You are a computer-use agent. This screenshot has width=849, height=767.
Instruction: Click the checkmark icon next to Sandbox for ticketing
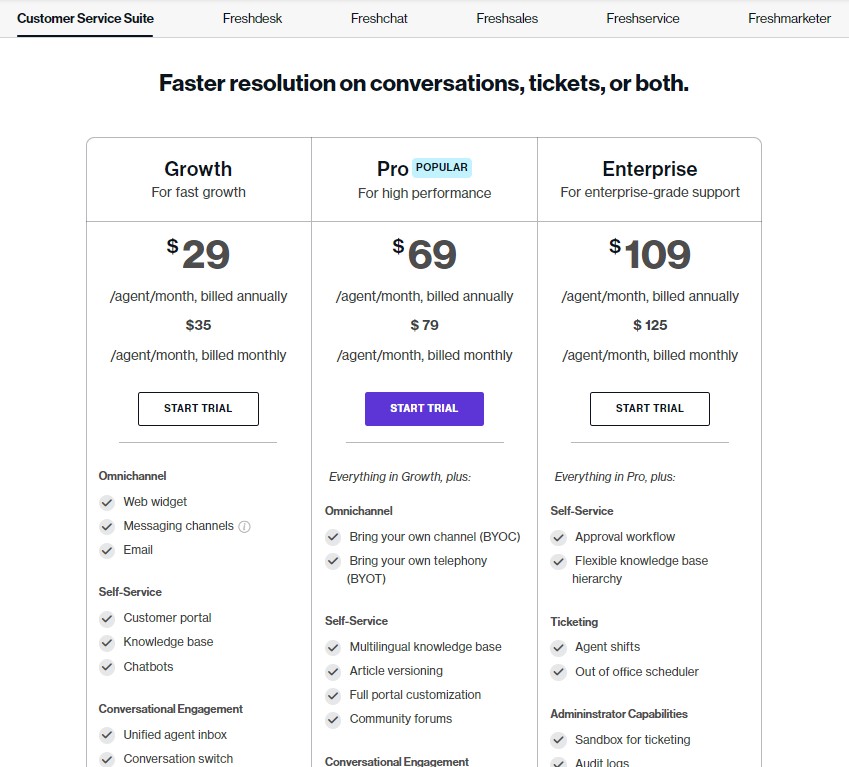pyautogui.click(x=558, y=740)
